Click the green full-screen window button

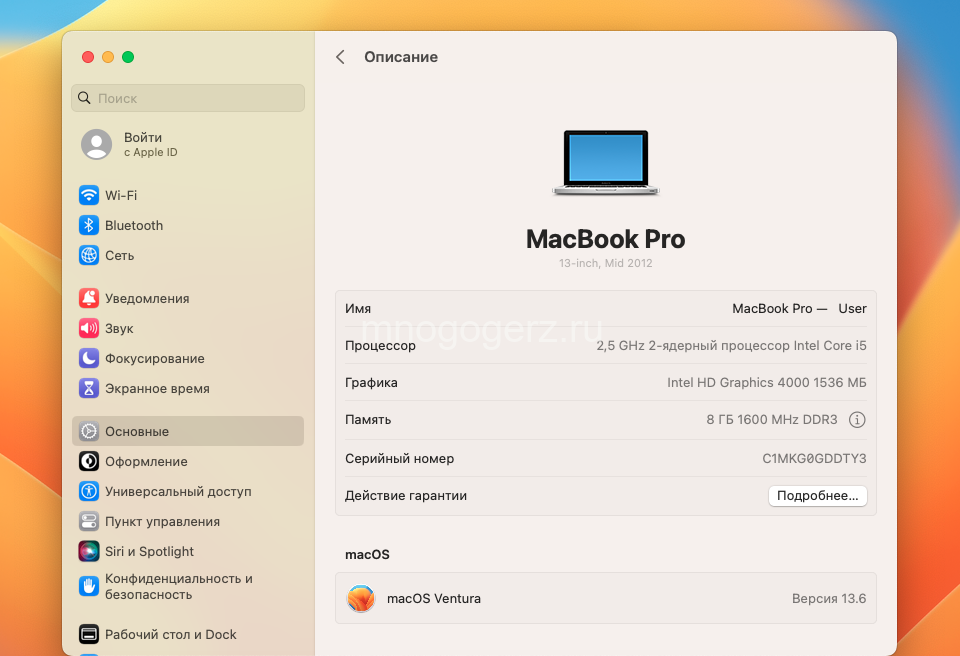point(128,57)
